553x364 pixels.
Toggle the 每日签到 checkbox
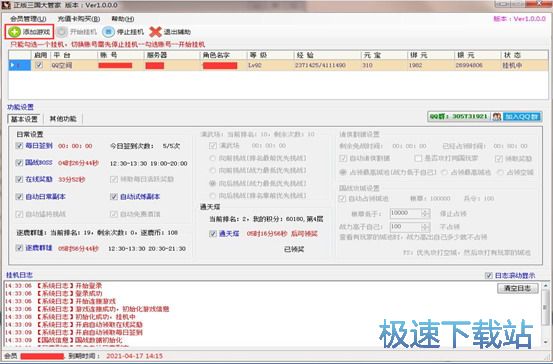click(x=19, y=145)
